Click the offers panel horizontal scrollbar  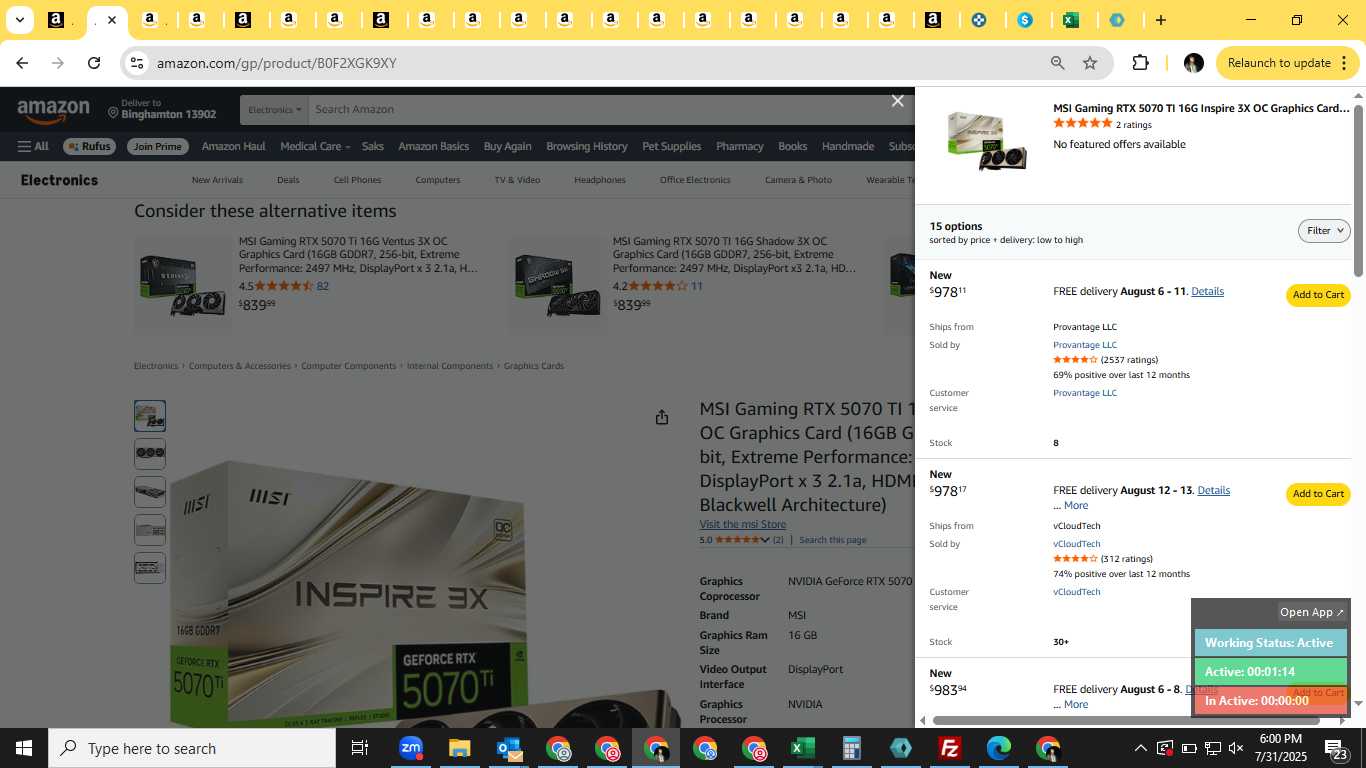1126,720
